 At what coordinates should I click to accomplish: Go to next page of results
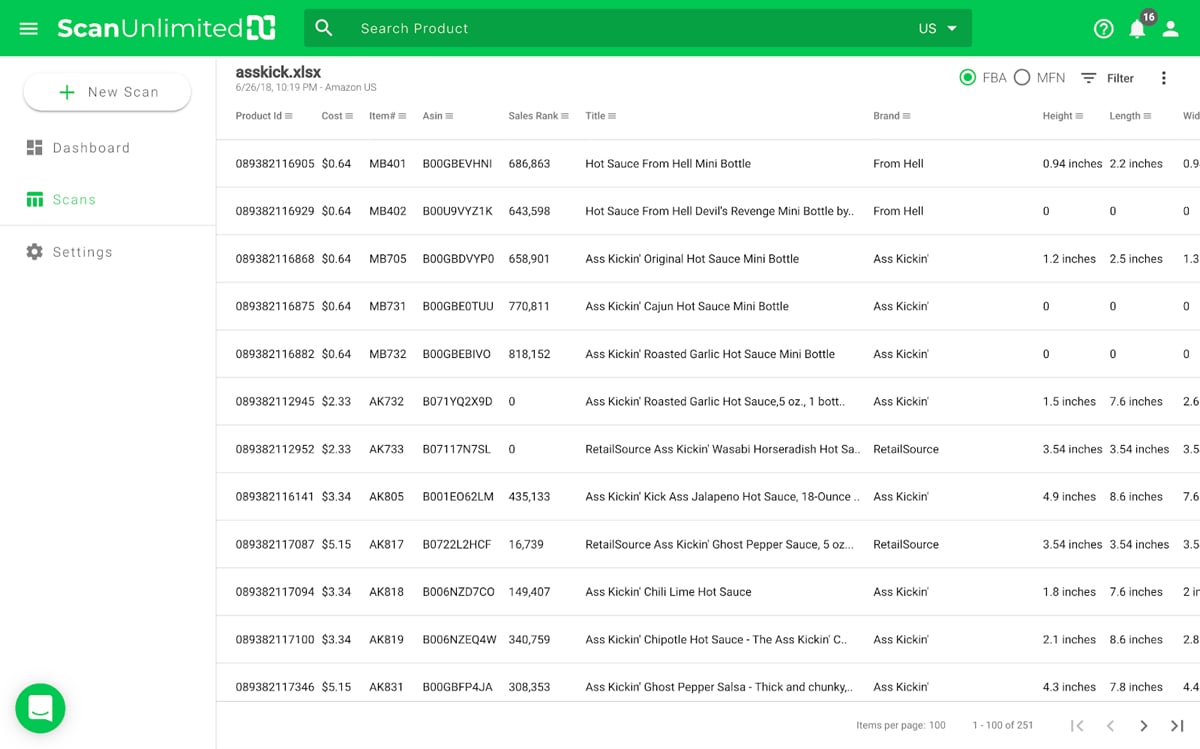point(1144,726)
